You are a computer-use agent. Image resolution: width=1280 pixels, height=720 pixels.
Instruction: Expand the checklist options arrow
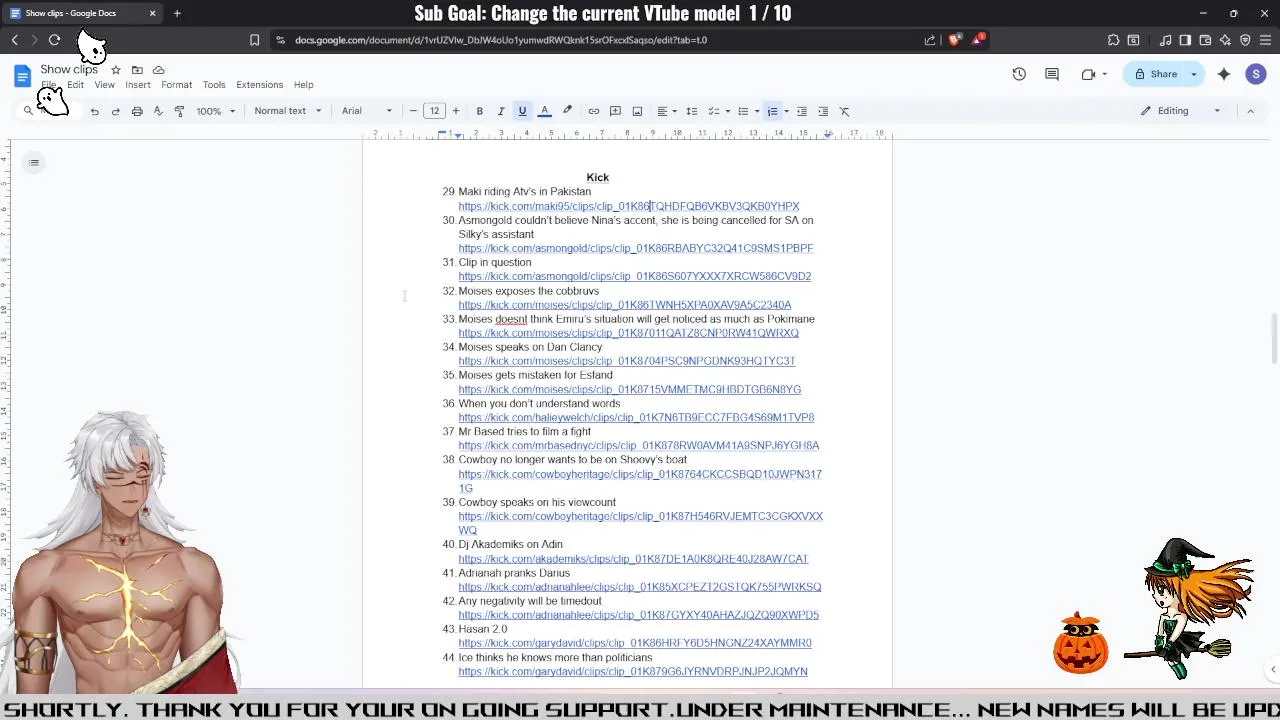pyautogui.click(x=727, y=111)
